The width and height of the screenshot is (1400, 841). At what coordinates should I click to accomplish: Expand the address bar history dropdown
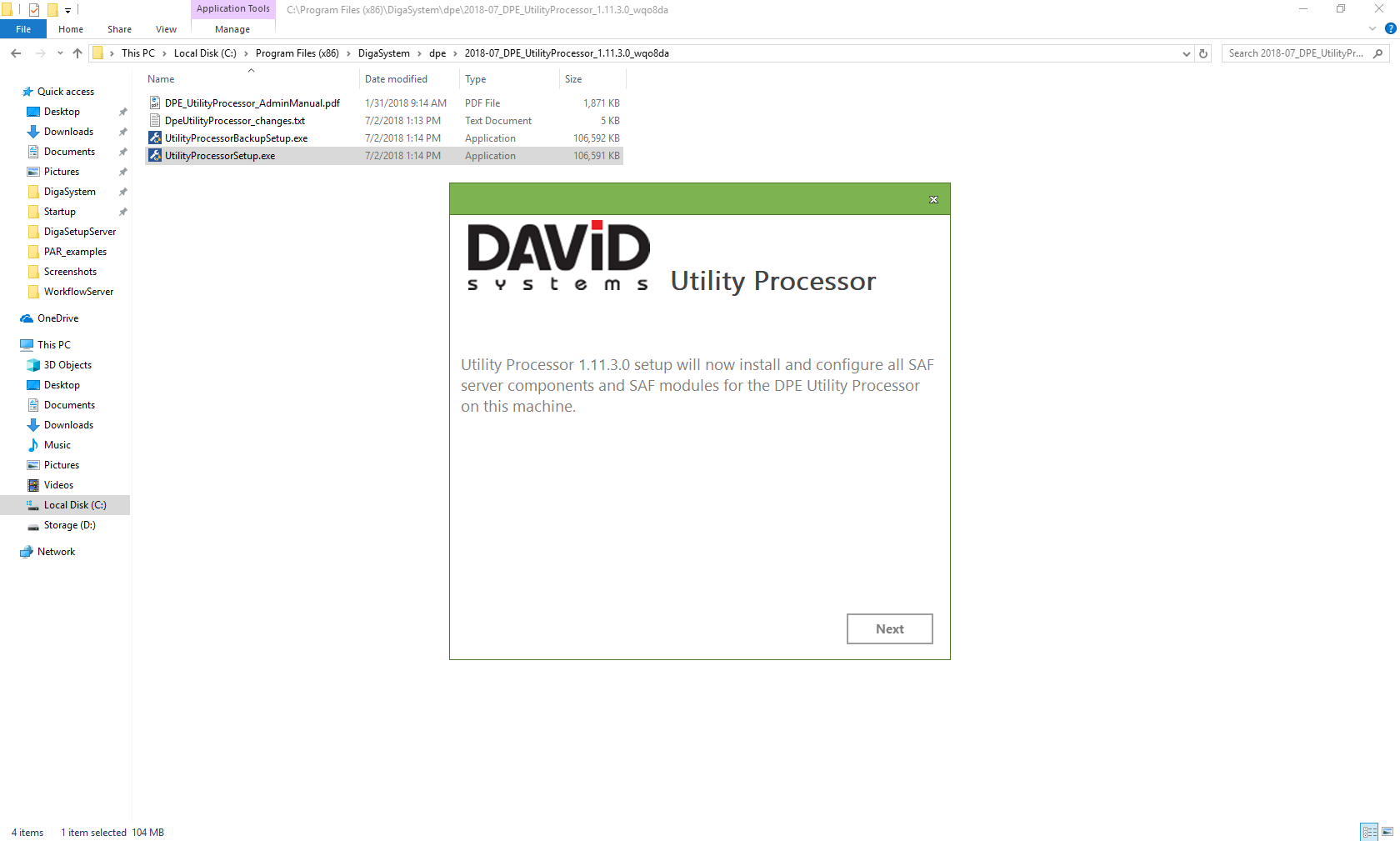coord(1186,53)
